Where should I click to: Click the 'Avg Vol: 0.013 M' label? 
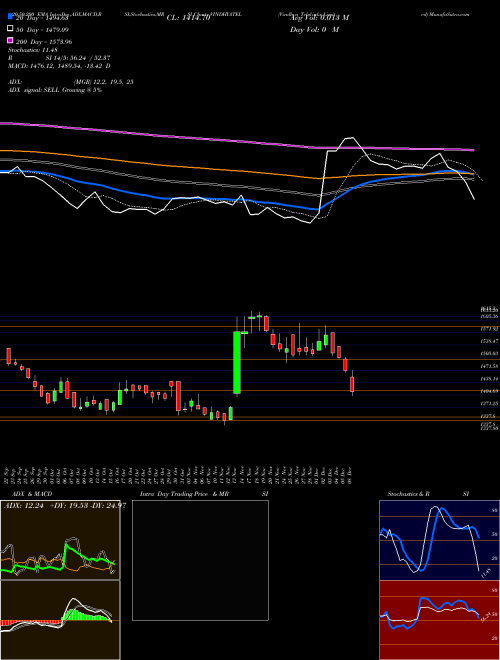click(319, 18)
